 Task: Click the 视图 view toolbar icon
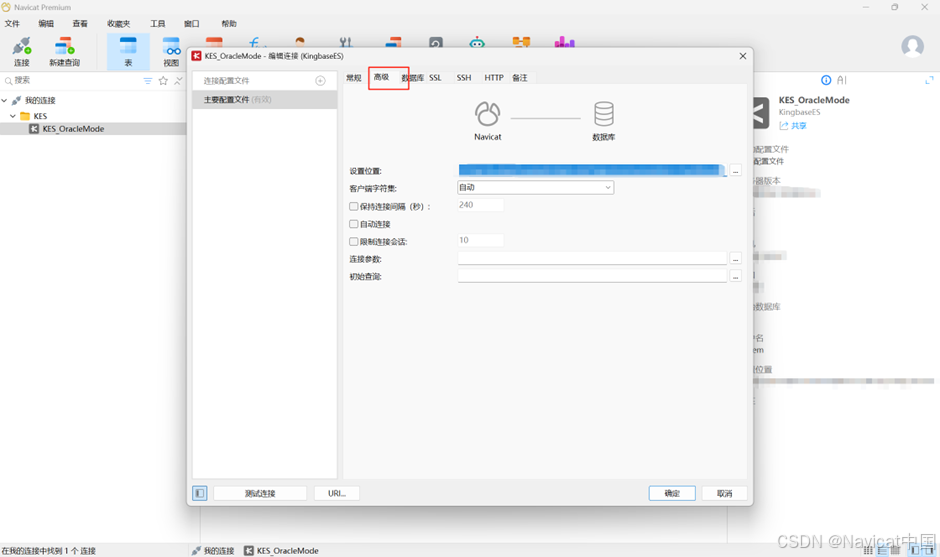pyautogui.click(x=171, y=52)
